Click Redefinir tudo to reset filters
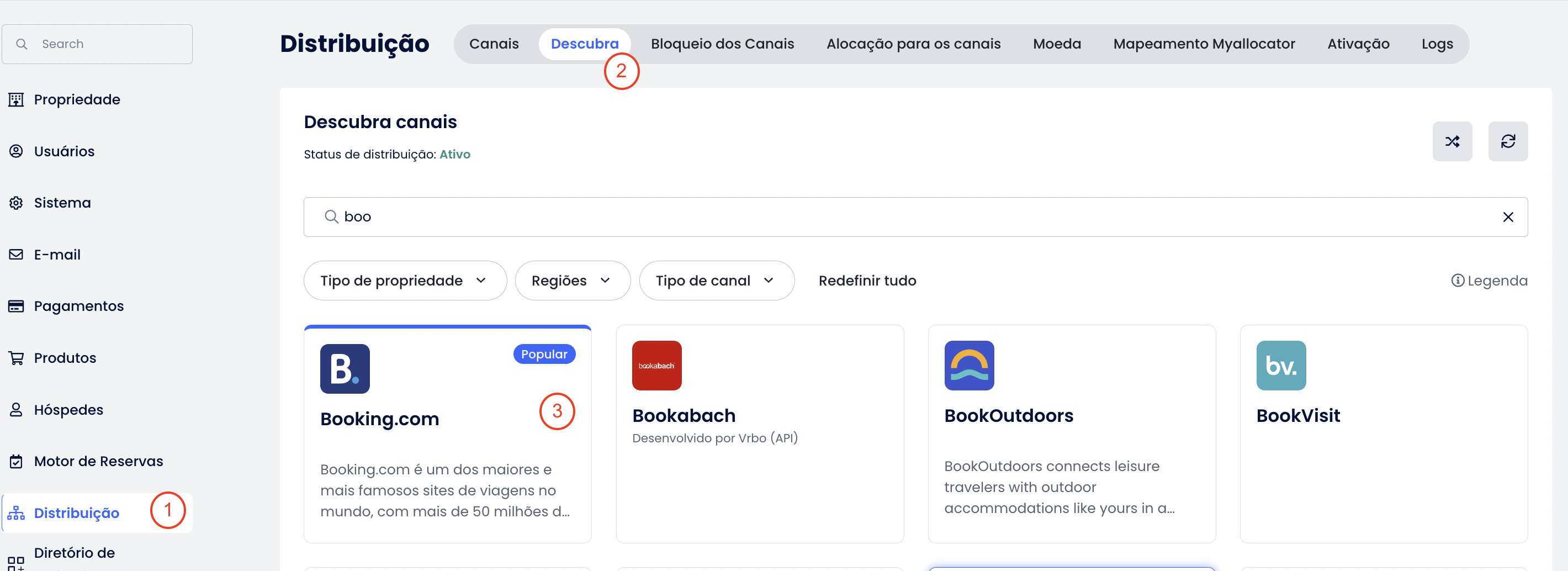Screen dimensions: 1568x571 coord(867,281)
